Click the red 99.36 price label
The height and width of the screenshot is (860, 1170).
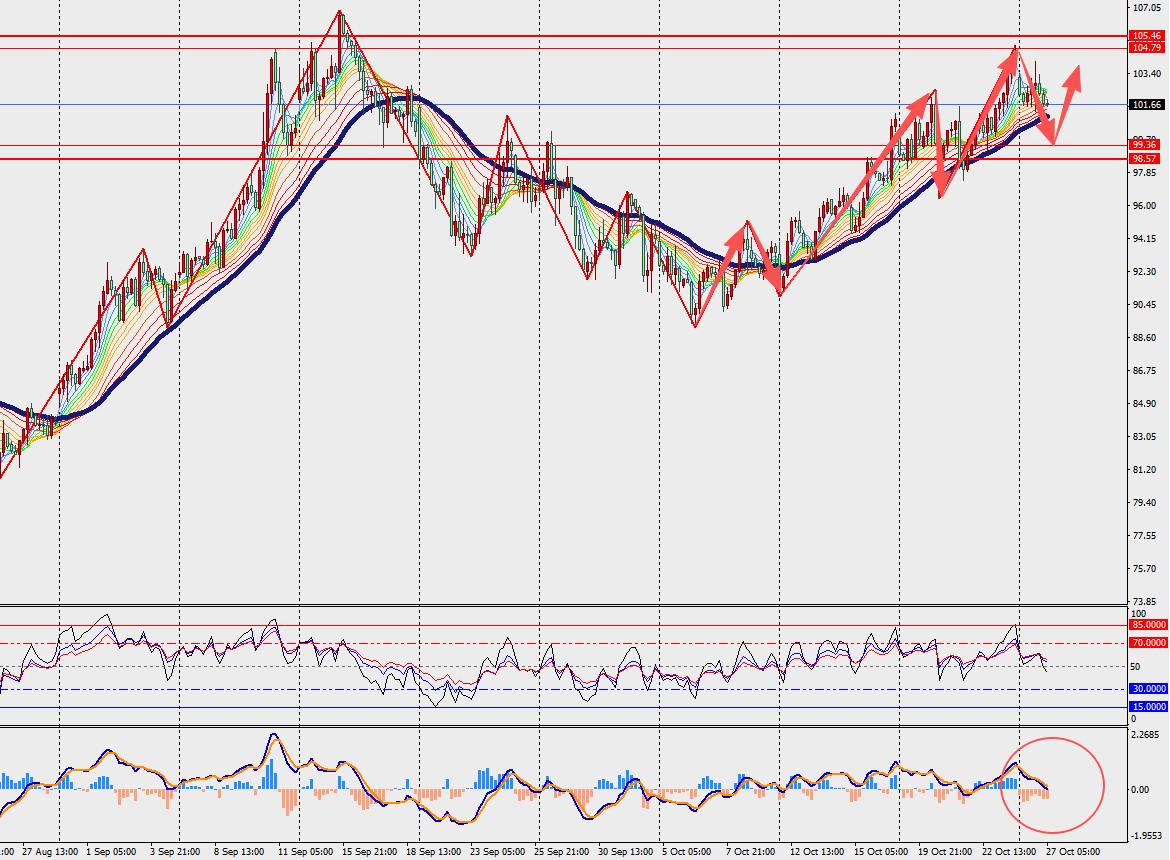pyautogui.click(x=1145, y=145)
